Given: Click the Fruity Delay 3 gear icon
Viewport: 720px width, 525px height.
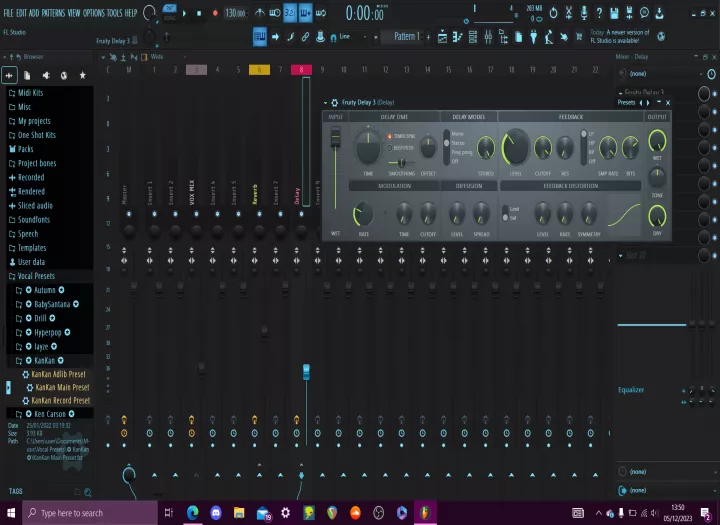Looking at the screenshot, I should (x=335, y=102).
